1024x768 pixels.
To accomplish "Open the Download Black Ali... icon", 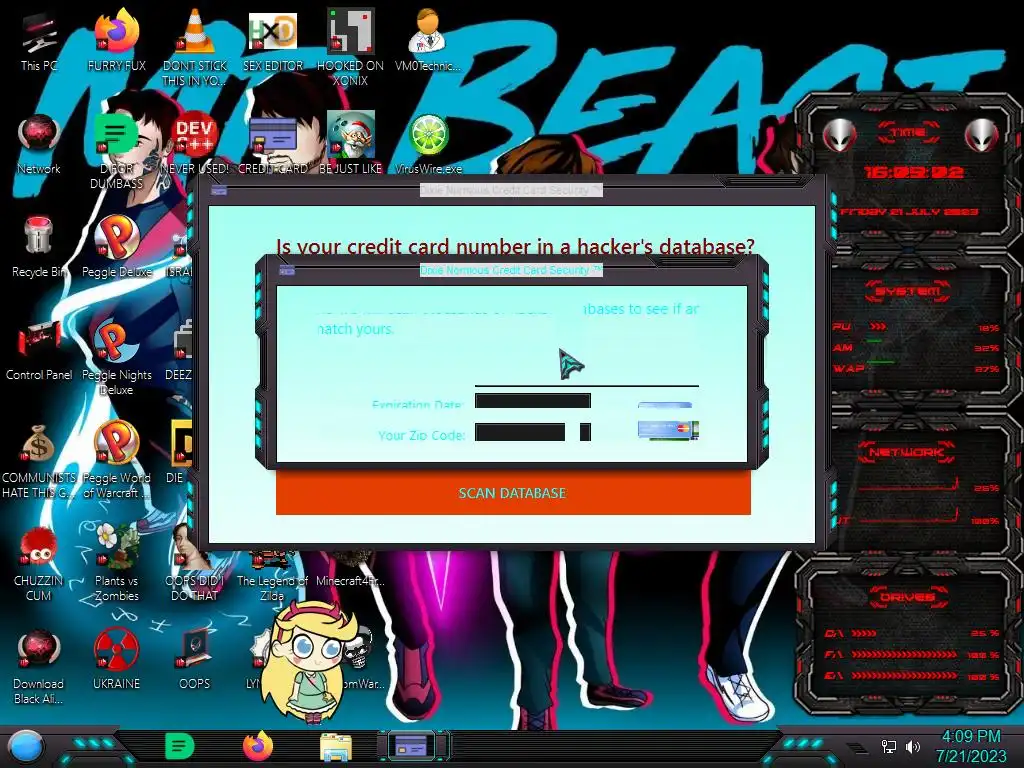I will point(39,667).
